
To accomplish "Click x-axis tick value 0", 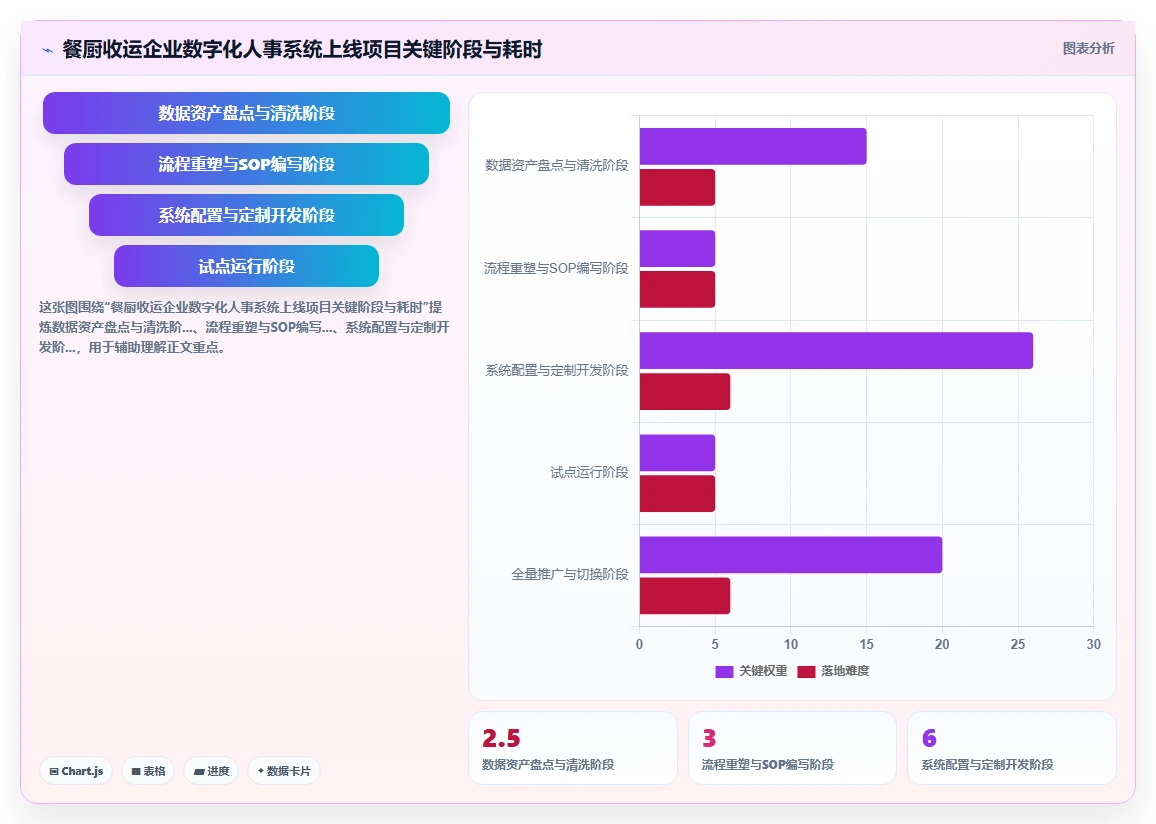I will 639,644.
